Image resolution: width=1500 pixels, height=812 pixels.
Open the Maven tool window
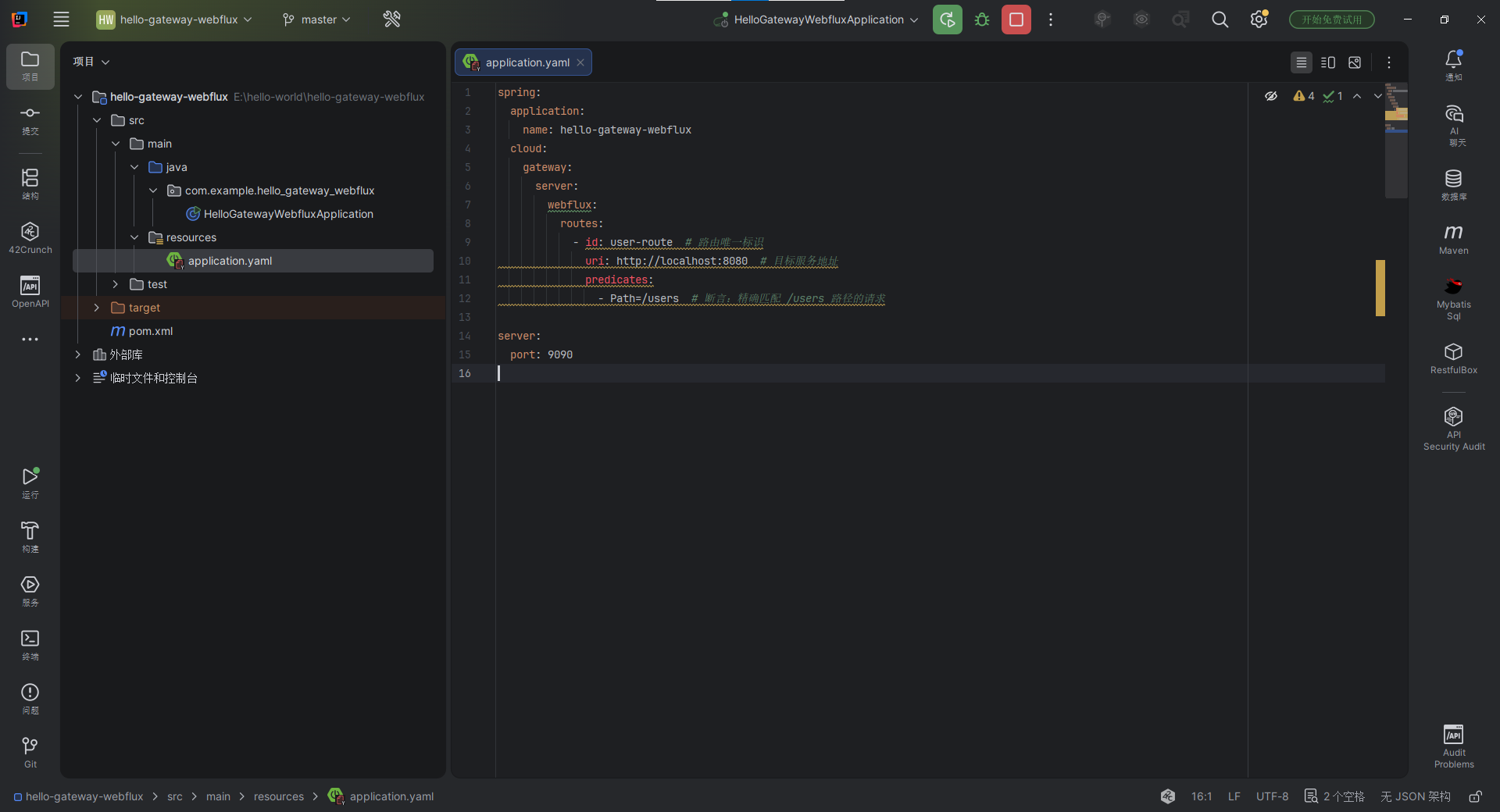click(x=1454, y=239)
